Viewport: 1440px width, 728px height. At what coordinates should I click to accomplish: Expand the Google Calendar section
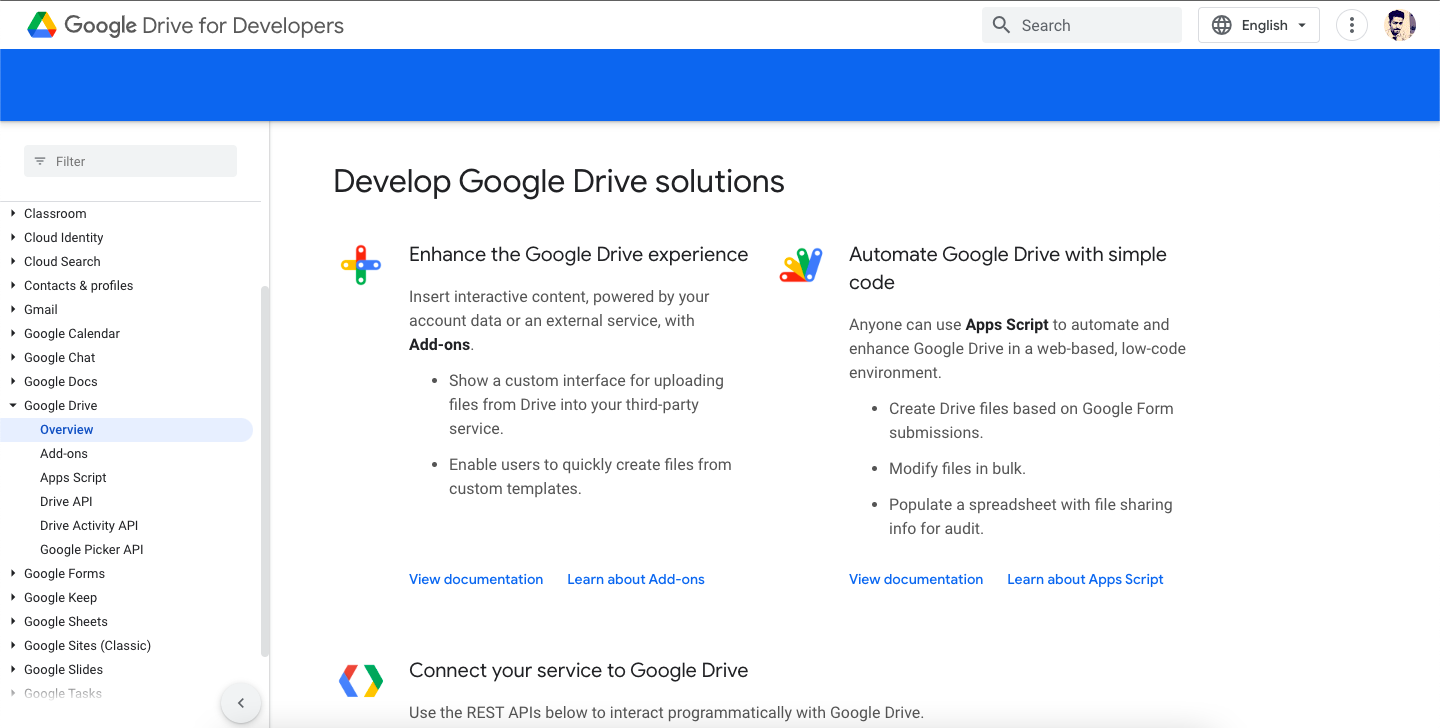[13, 333]
